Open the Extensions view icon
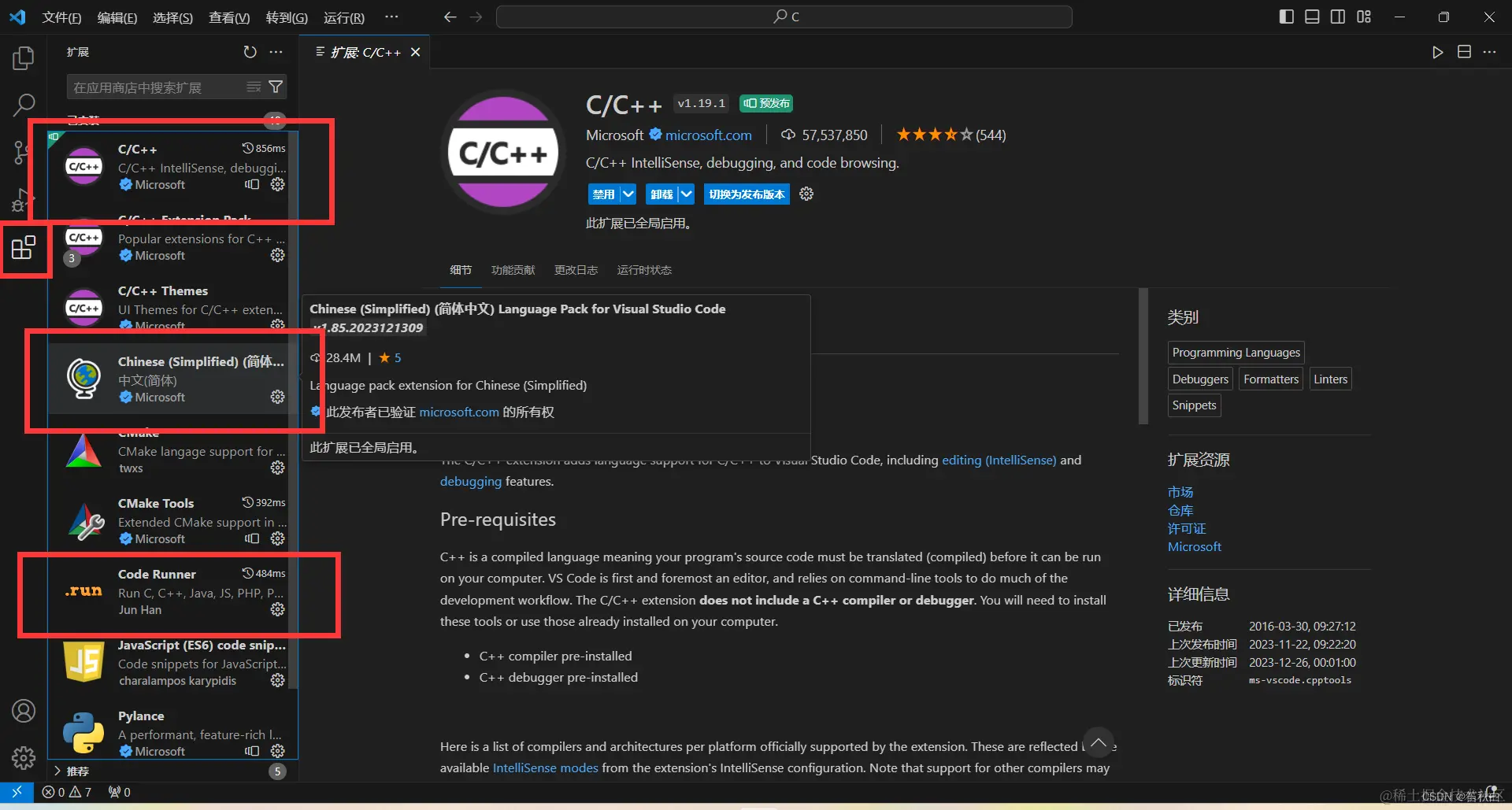 [24, 248]
